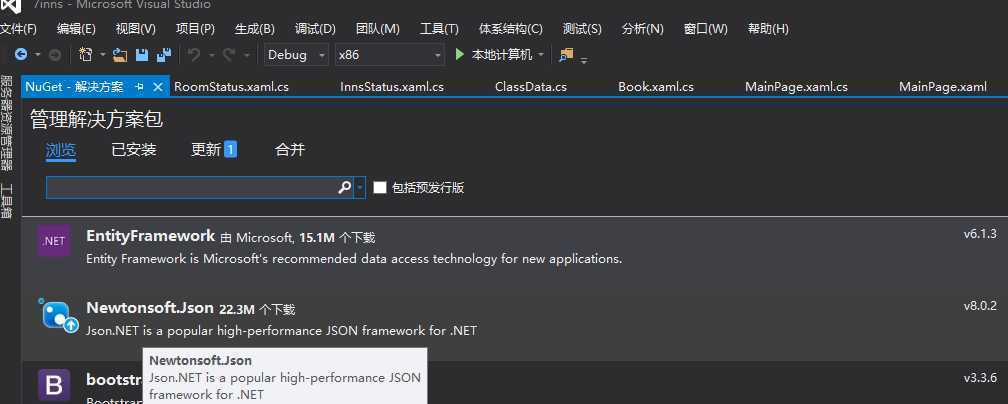This screenshot has height=404, width=1008.
Task: Open the Redo history dropdown arrow
Action: (x=246, y=55)
